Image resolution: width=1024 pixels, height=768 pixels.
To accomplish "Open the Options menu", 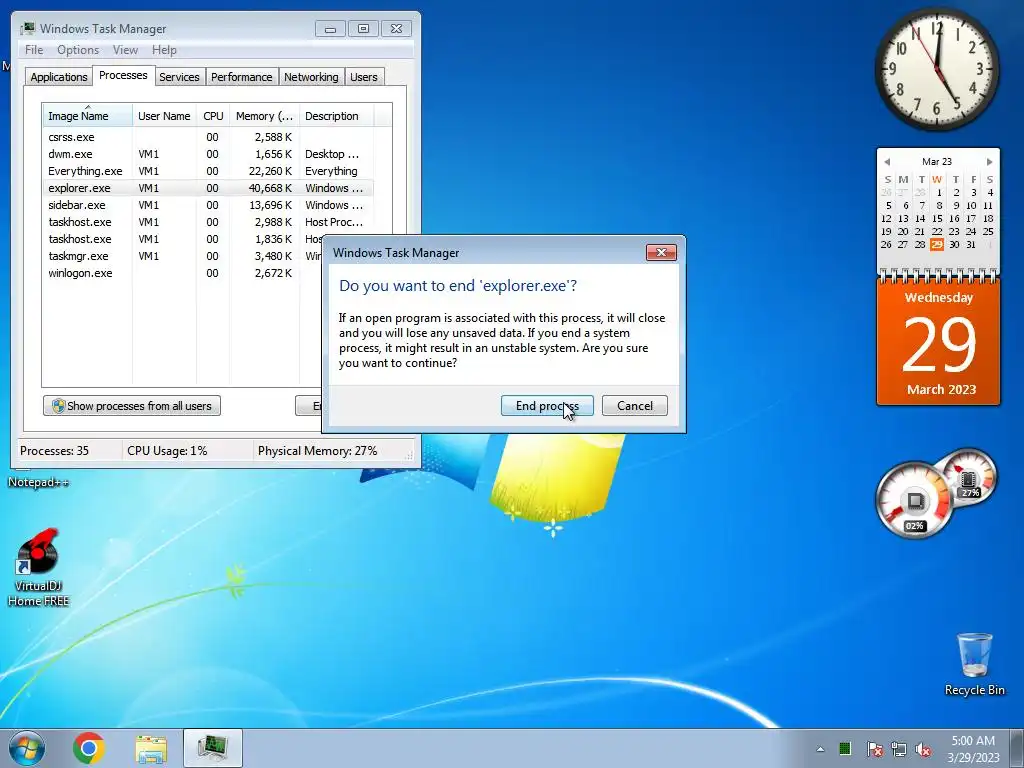I will pyautogui.click(x=78, y=50).
